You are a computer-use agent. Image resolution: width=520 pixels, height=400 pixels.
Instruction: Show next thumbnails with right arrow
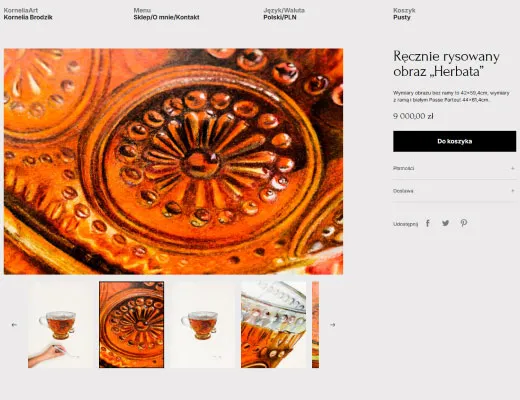tap(333, 325)
